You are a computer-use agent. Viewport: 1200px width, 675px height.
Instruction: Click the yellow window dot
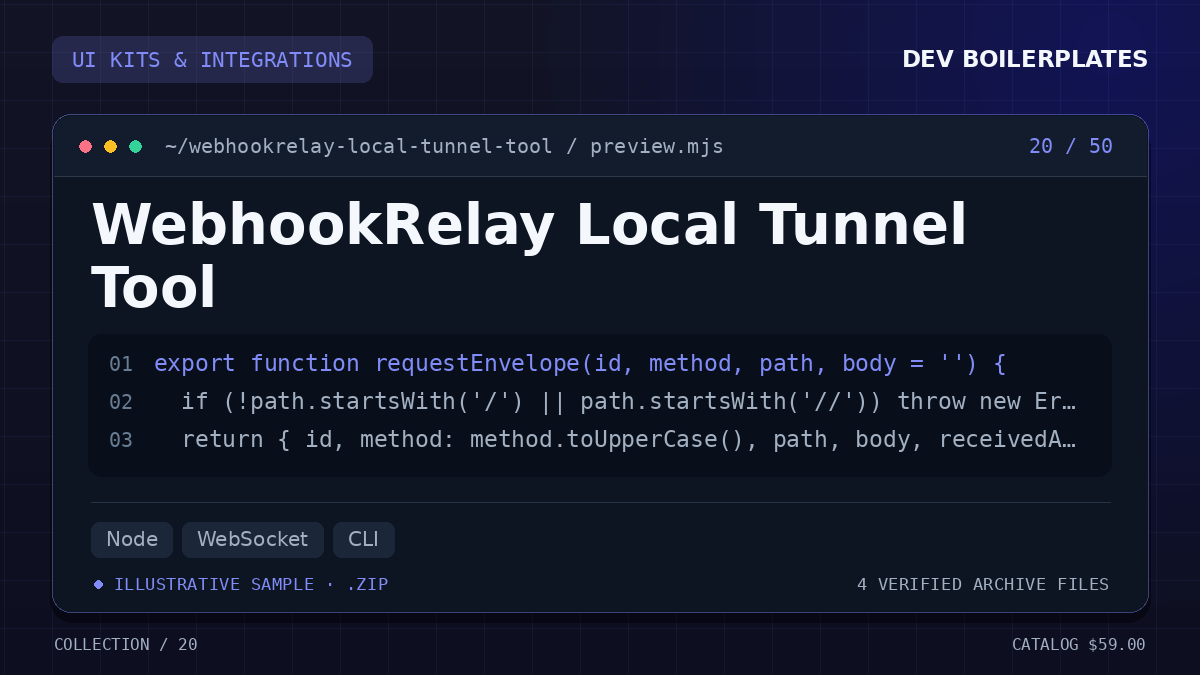coord(111,147)
